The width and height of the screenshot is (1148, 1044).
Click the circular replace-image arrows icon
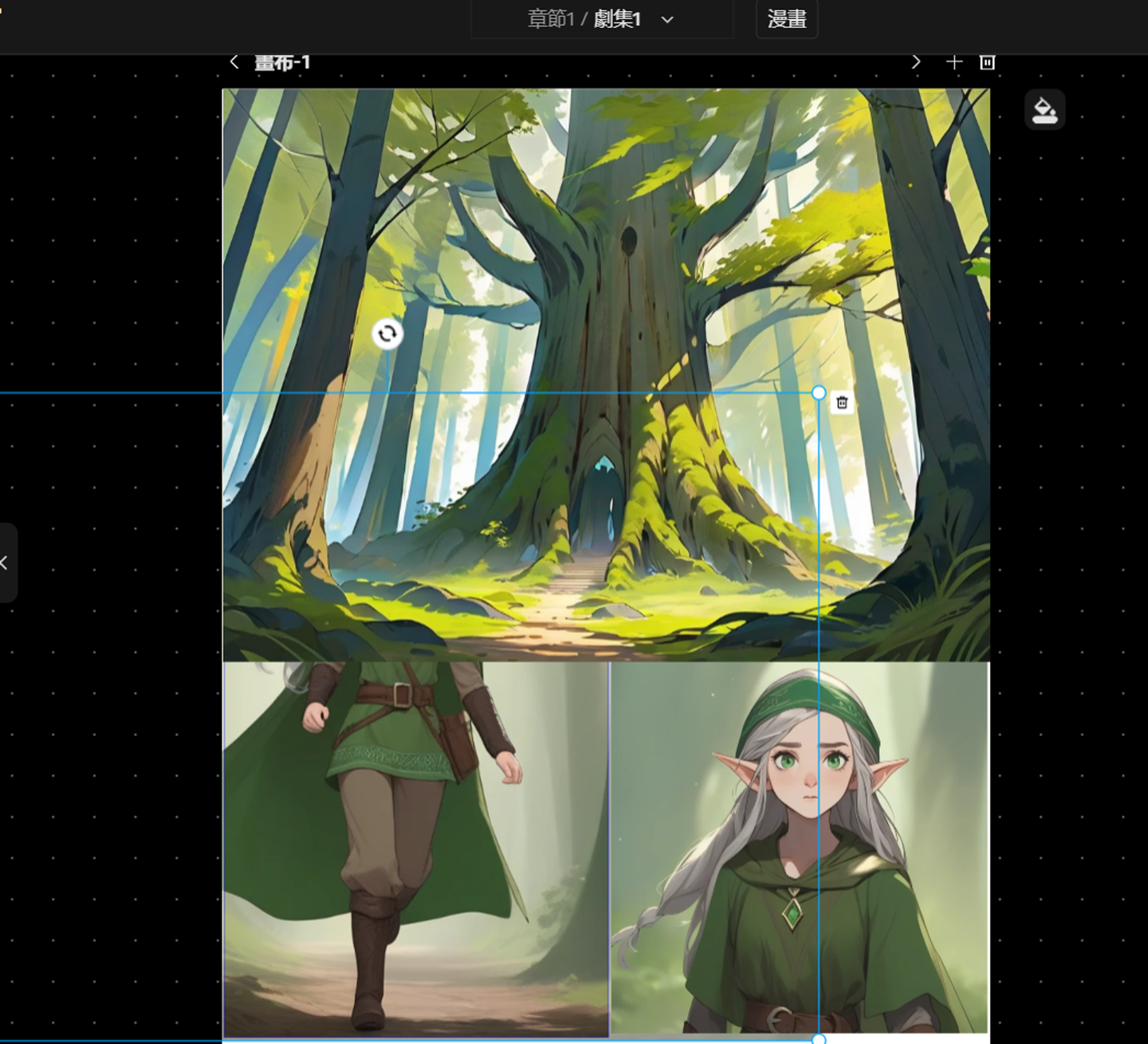387,333
